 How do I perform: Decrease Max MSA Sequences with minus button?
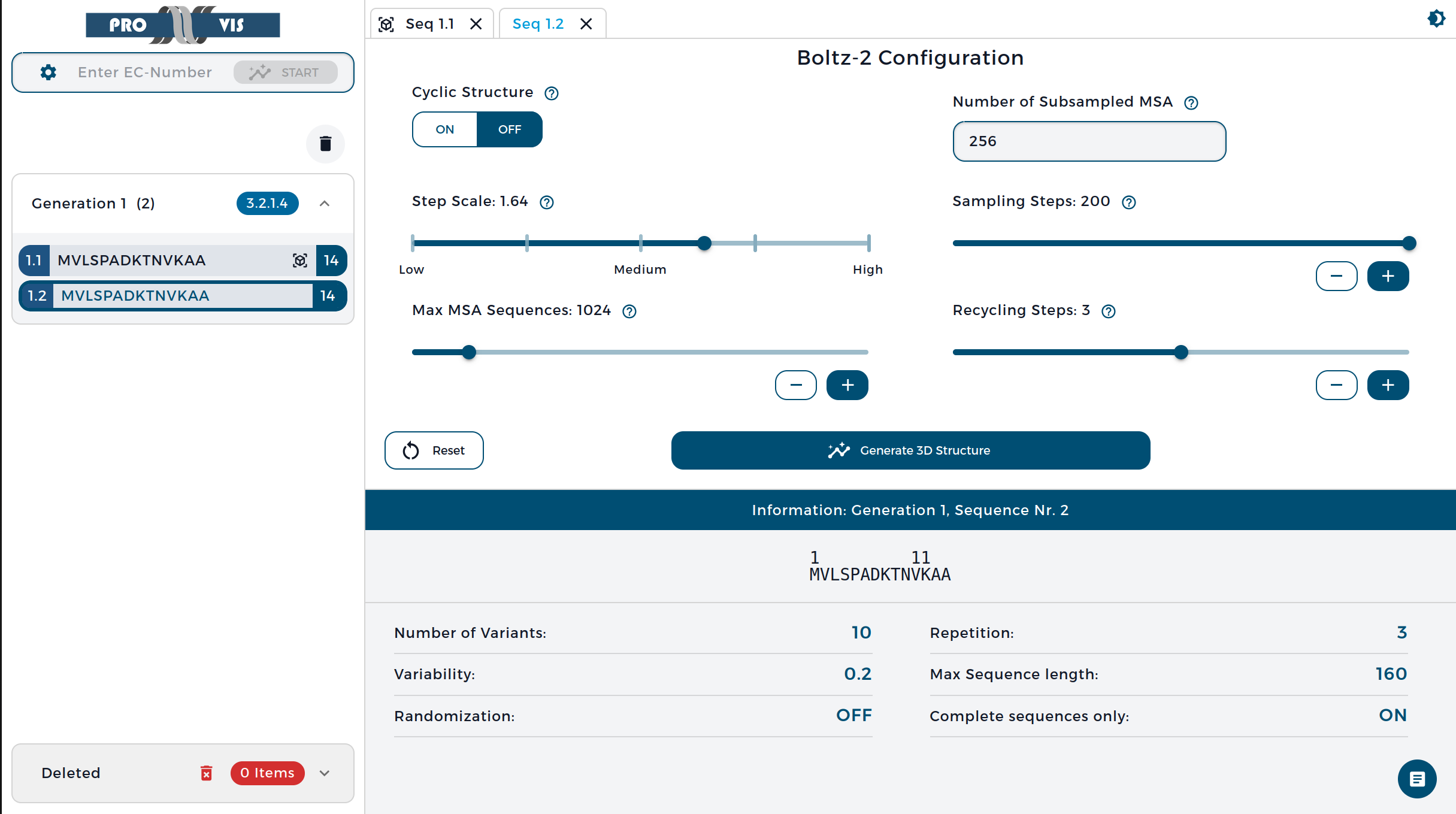tap(795, 385)
